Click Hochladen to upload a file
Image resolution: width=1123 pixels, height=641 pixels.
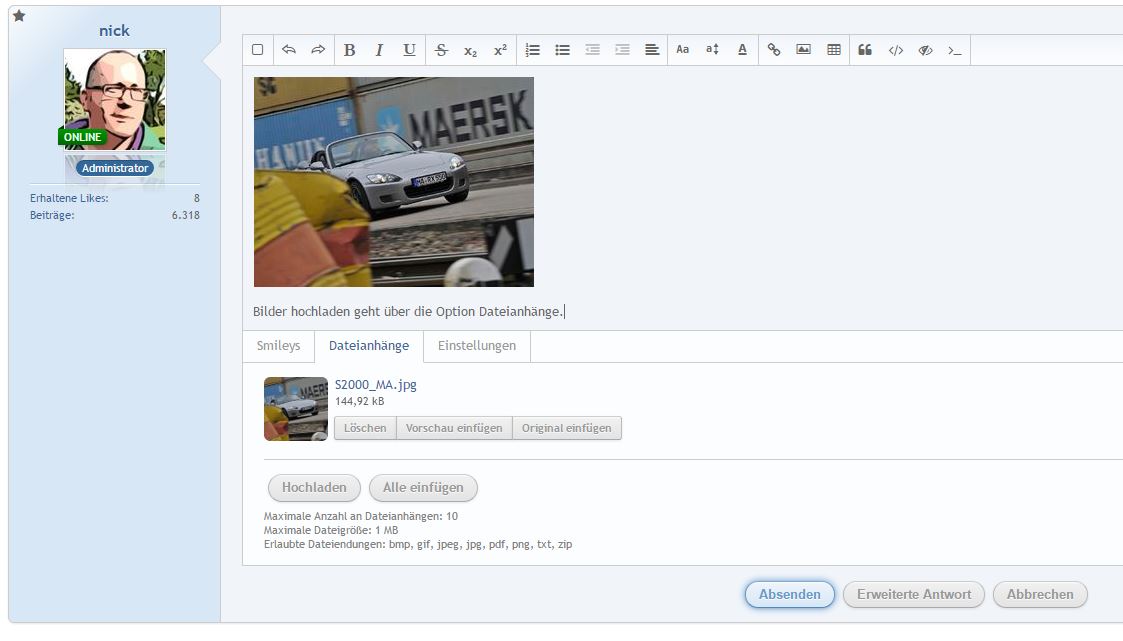tap(314, 488)
